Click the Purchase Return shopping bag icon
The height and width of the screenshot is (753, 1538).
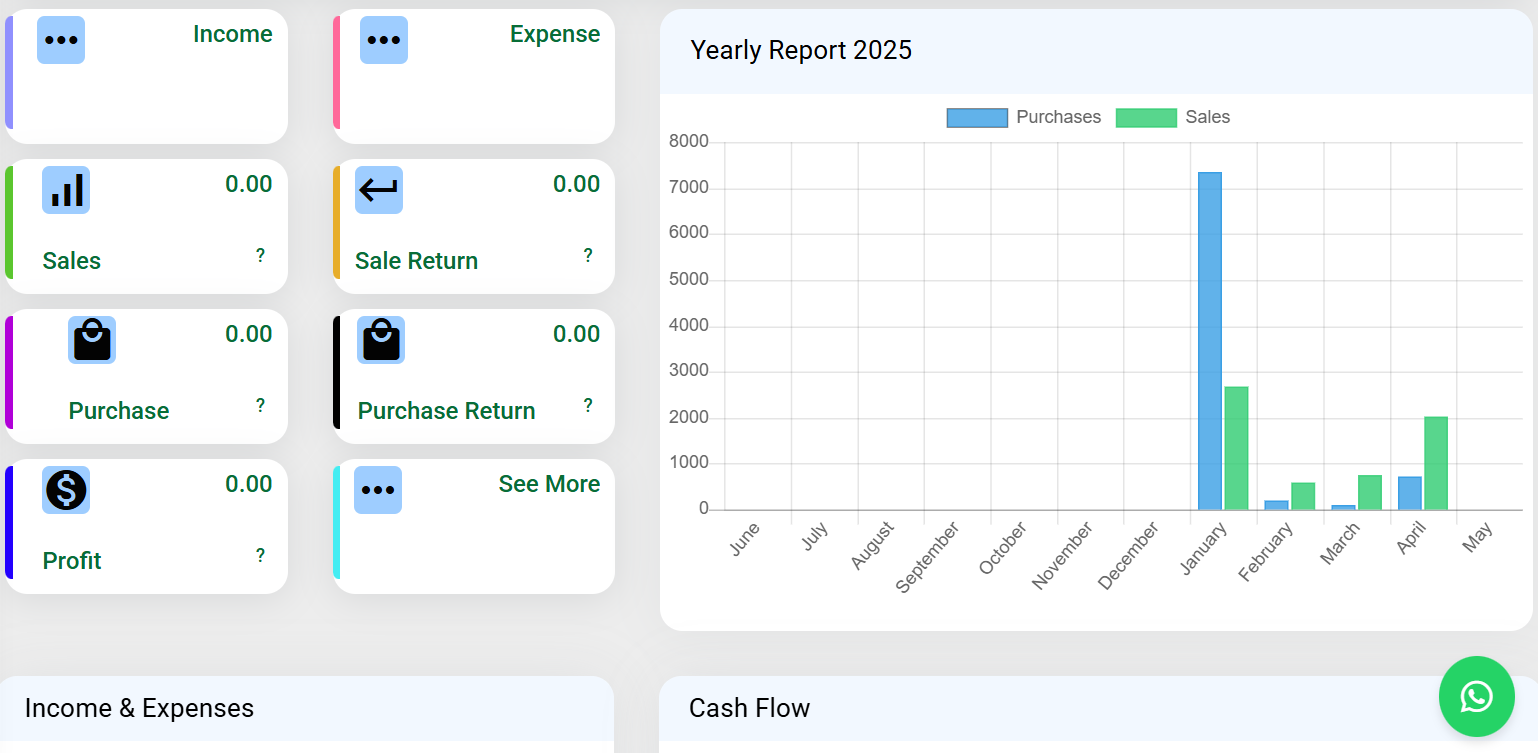pos(381,340)
